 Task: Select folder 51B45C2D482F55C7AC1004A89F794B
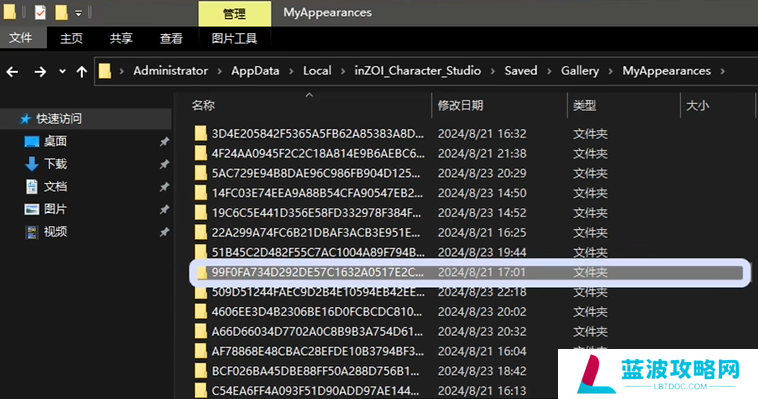[318, 252]
